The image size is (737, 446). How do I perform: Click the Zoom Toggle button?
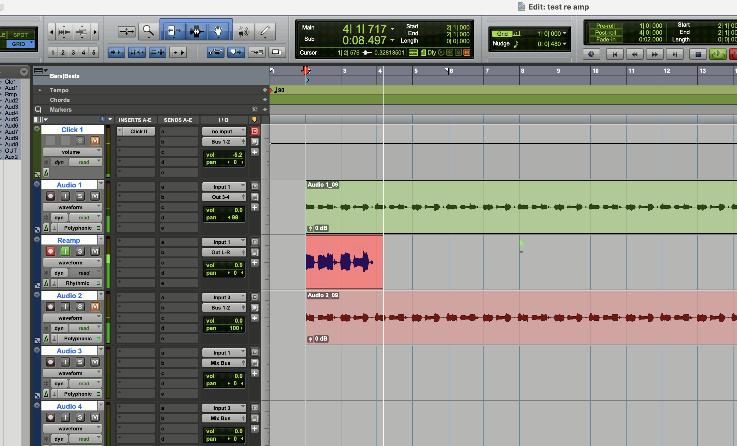point(126,31)
